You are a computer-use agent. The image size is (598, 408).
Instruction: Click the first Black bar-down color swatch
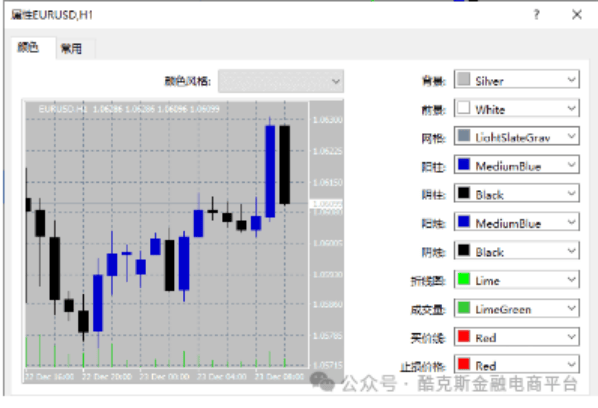[x=464, y=193]
